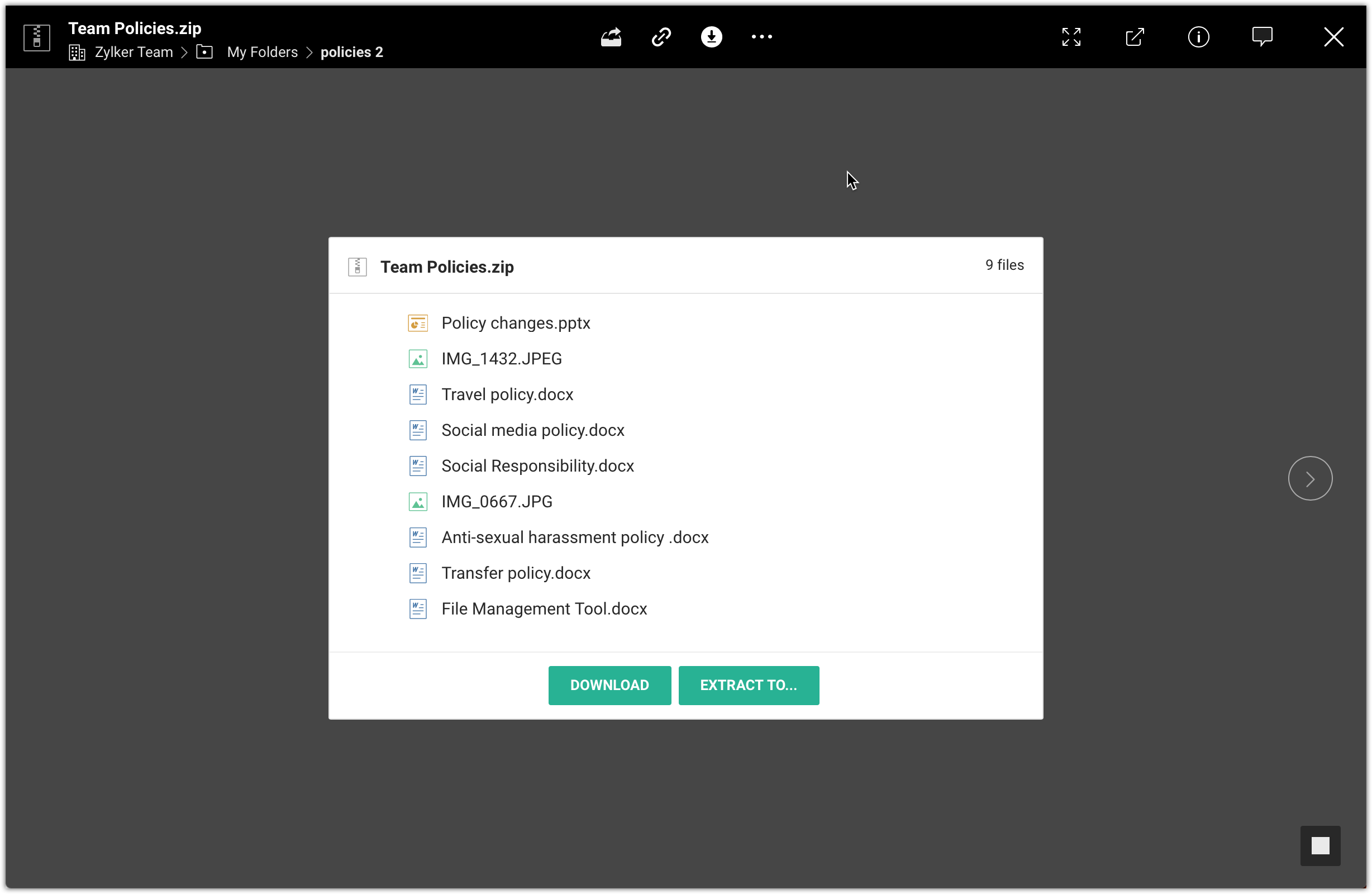This screenshot has width=1372, height=894.
Task: Open the more options ellipsis menu
Action: [x=761, y=37]
